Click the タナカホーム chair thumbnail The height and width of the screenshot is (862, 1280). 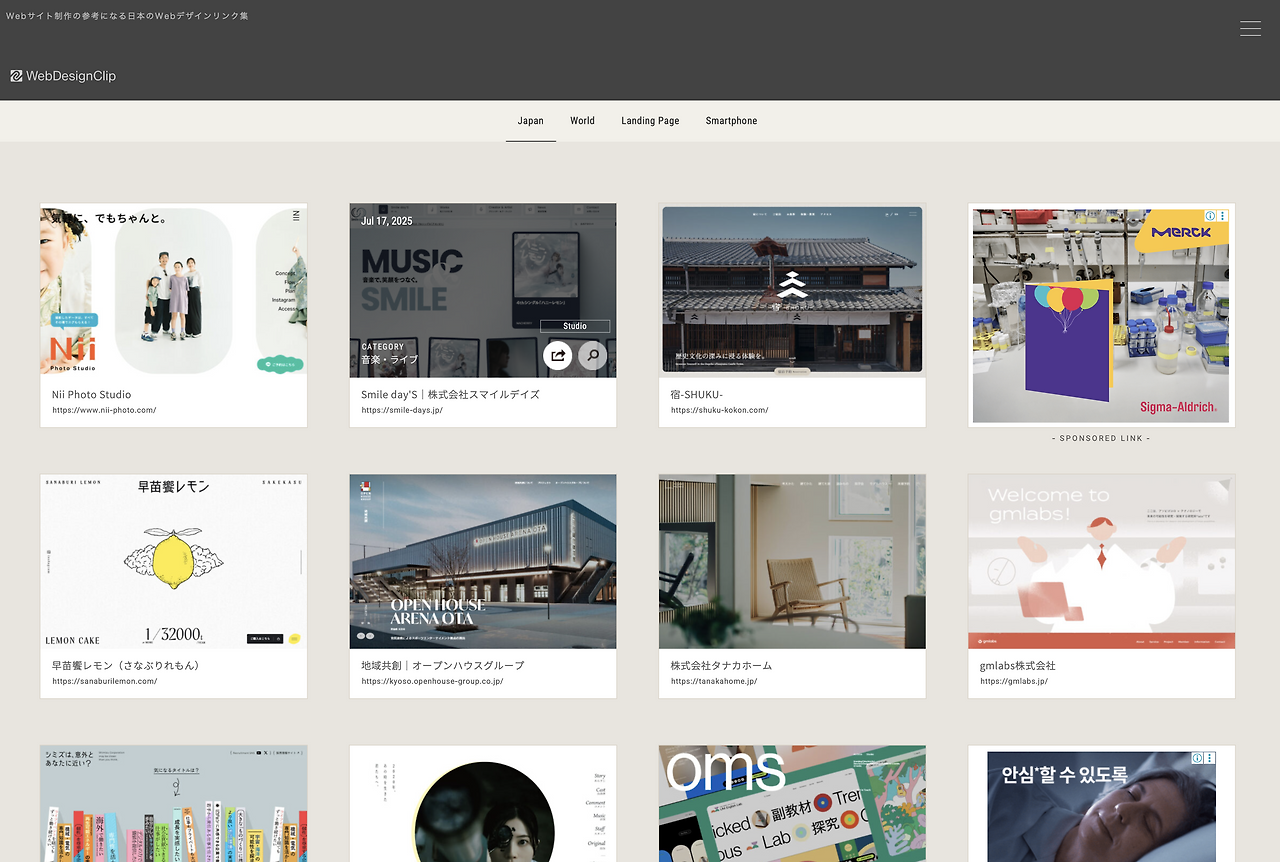[792, 562]
